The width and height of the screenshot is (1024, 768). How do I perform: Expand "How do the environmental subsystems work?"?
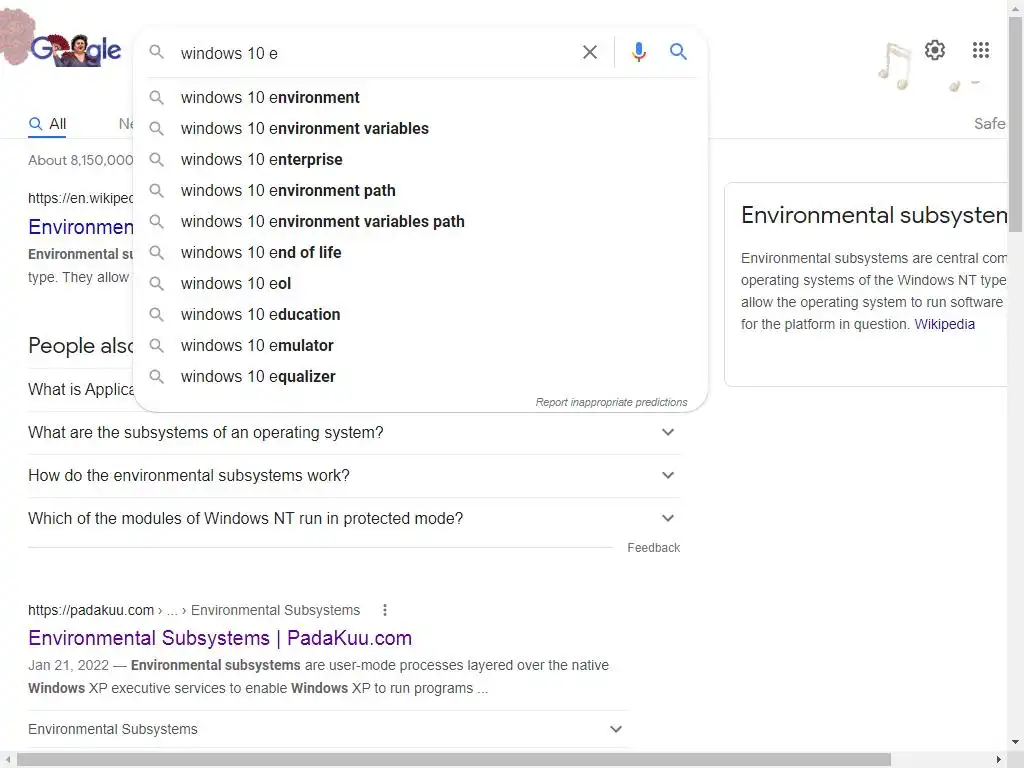pyautogui.click(x=668, y=476)
